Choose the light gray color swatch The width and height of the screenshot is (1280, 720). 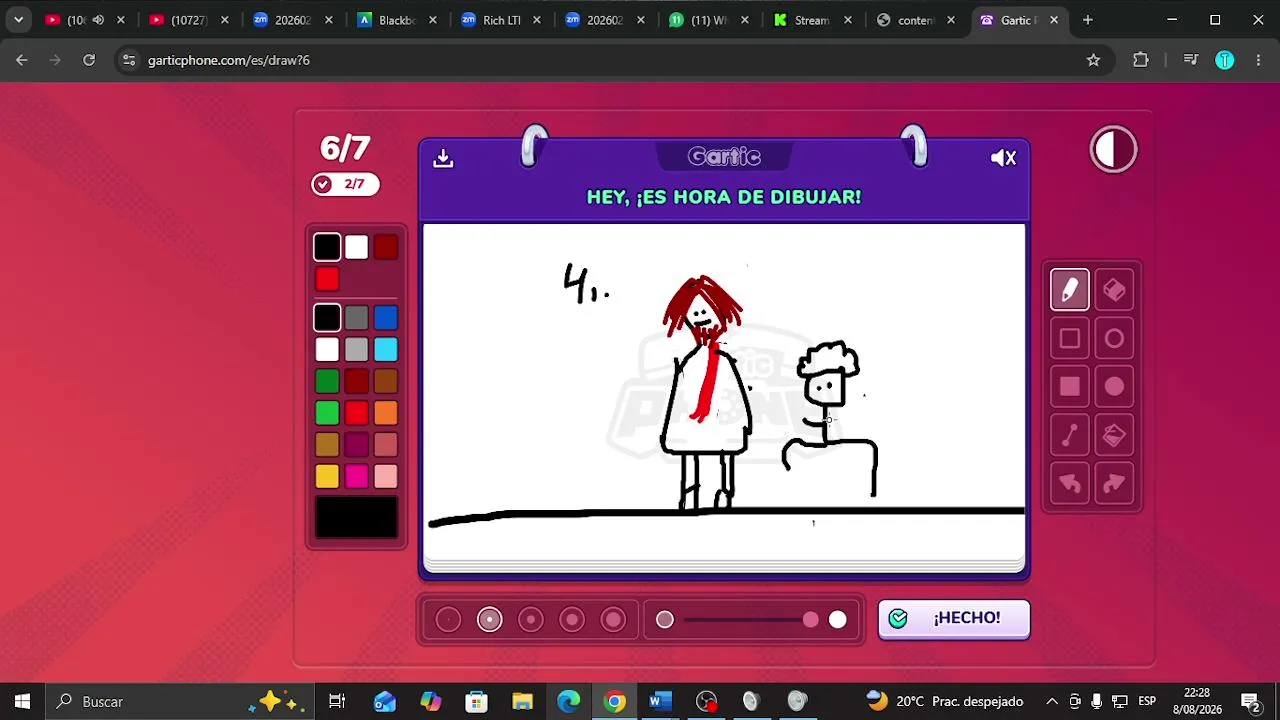[x=356, y=350]
